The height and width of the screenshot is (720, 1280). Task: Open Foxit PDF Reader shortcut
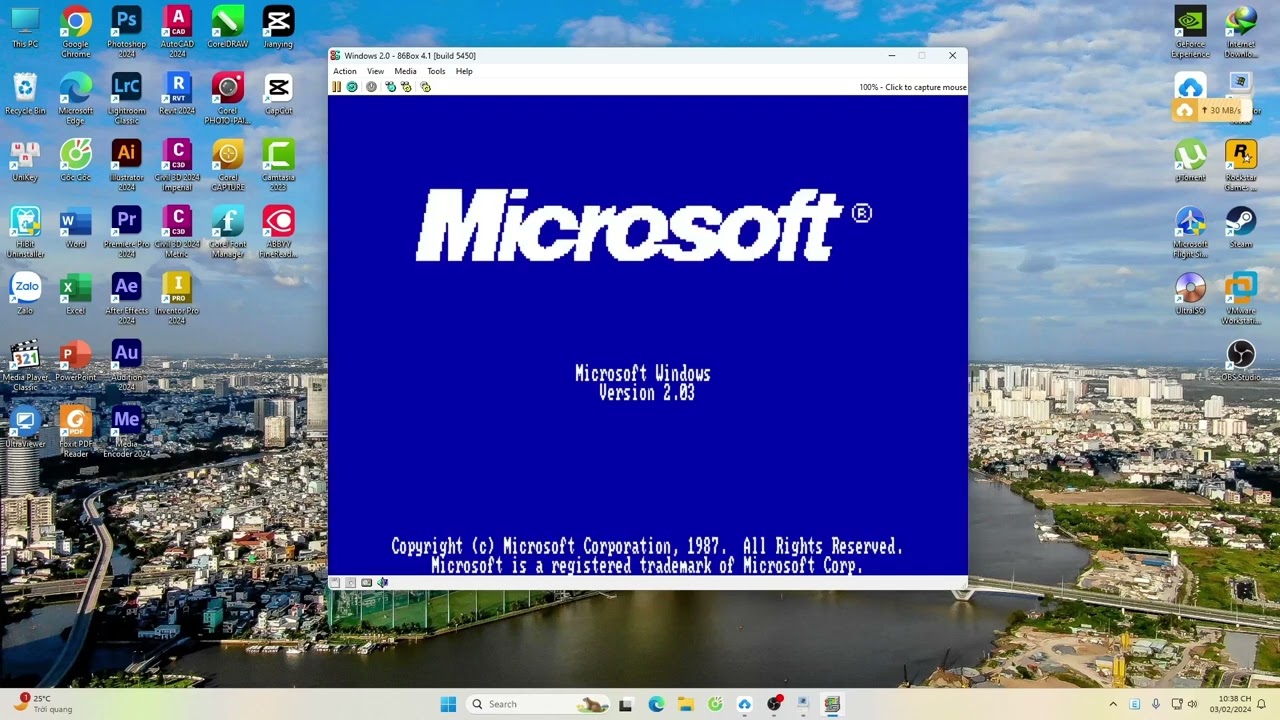click(x=76, y=431)
